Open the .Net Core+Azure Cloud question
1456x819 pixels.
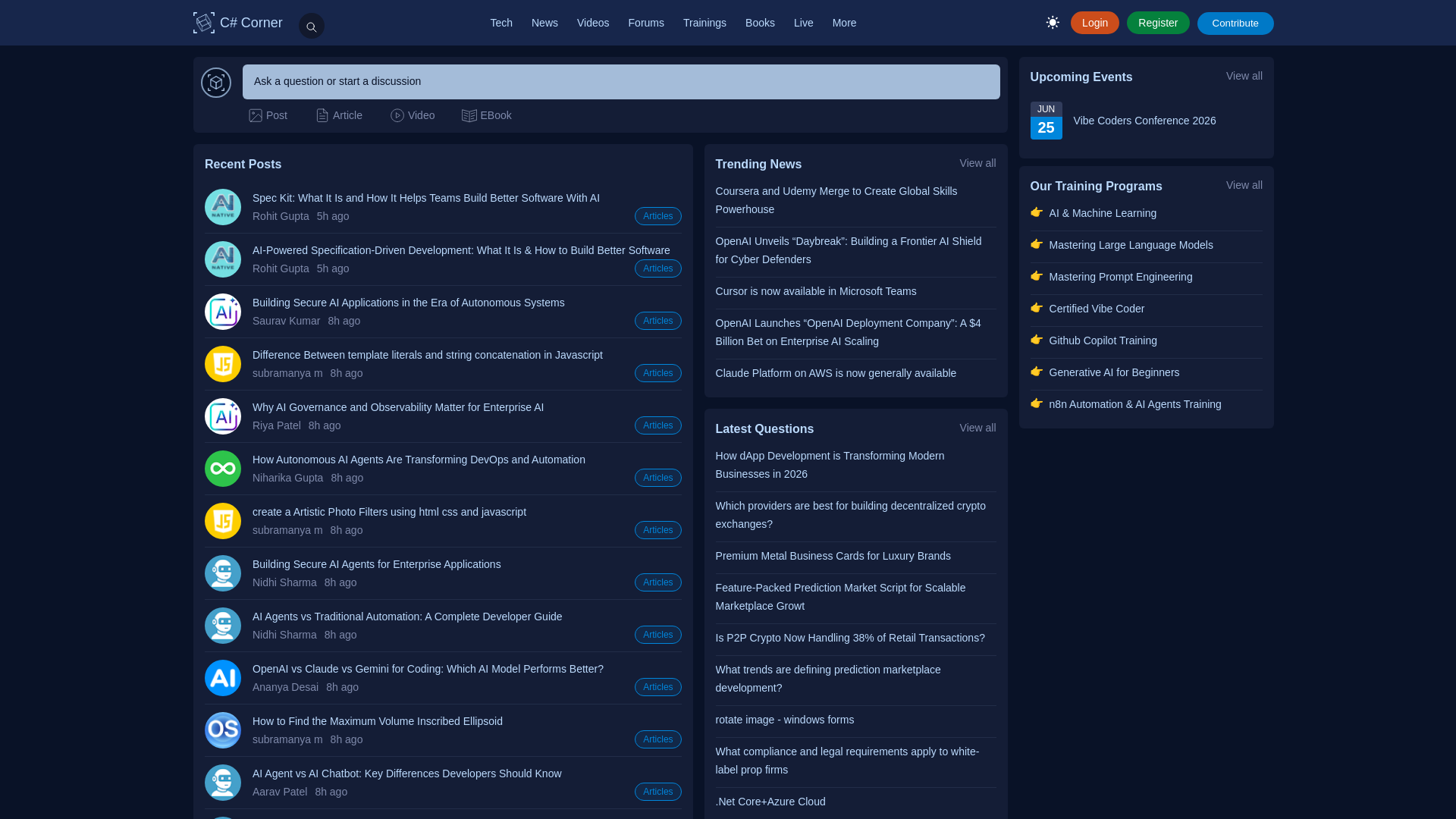[770, 802]
